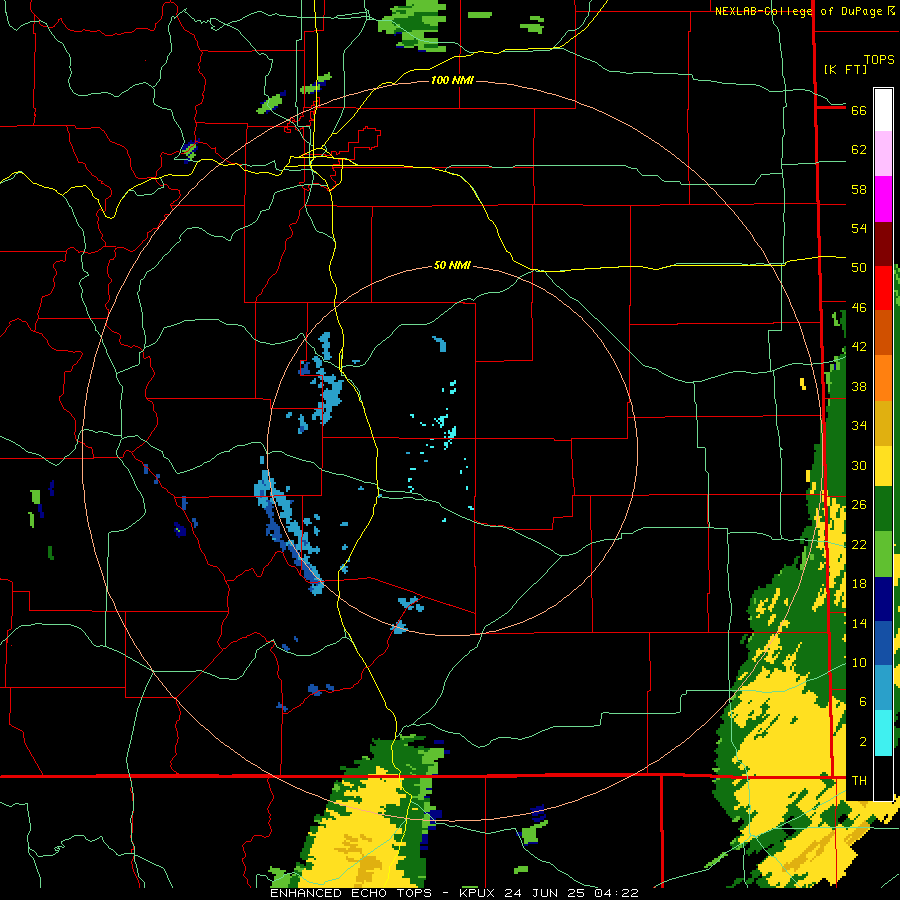The height and width of the screenshot is (900, 900).
Task: Click the legend value 34
Action: pos(859,426)
